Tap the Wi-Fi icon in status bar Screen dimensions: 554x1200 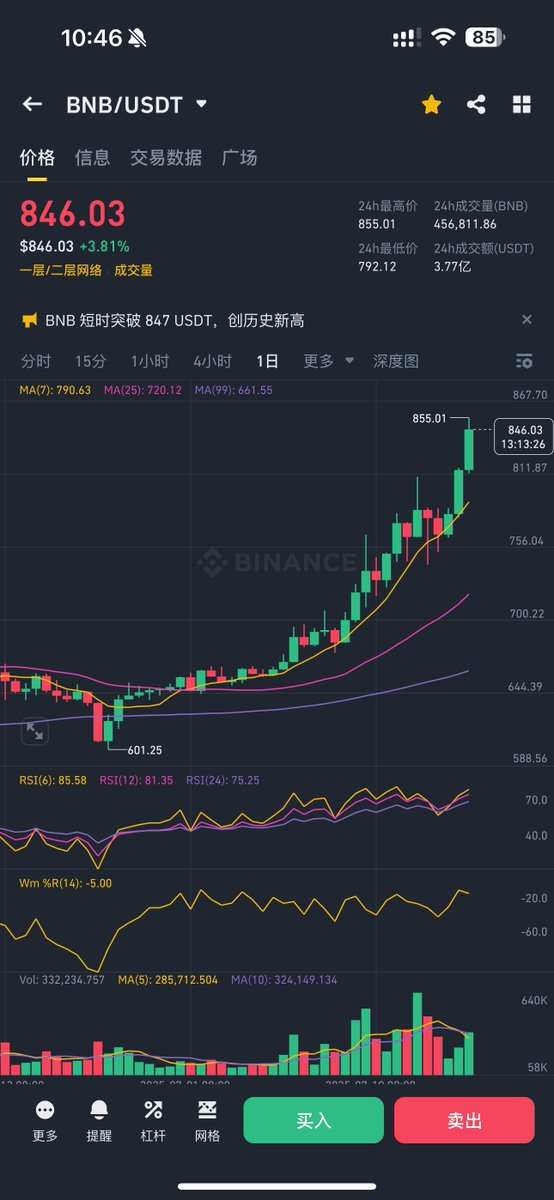click(x=442, y=38)
